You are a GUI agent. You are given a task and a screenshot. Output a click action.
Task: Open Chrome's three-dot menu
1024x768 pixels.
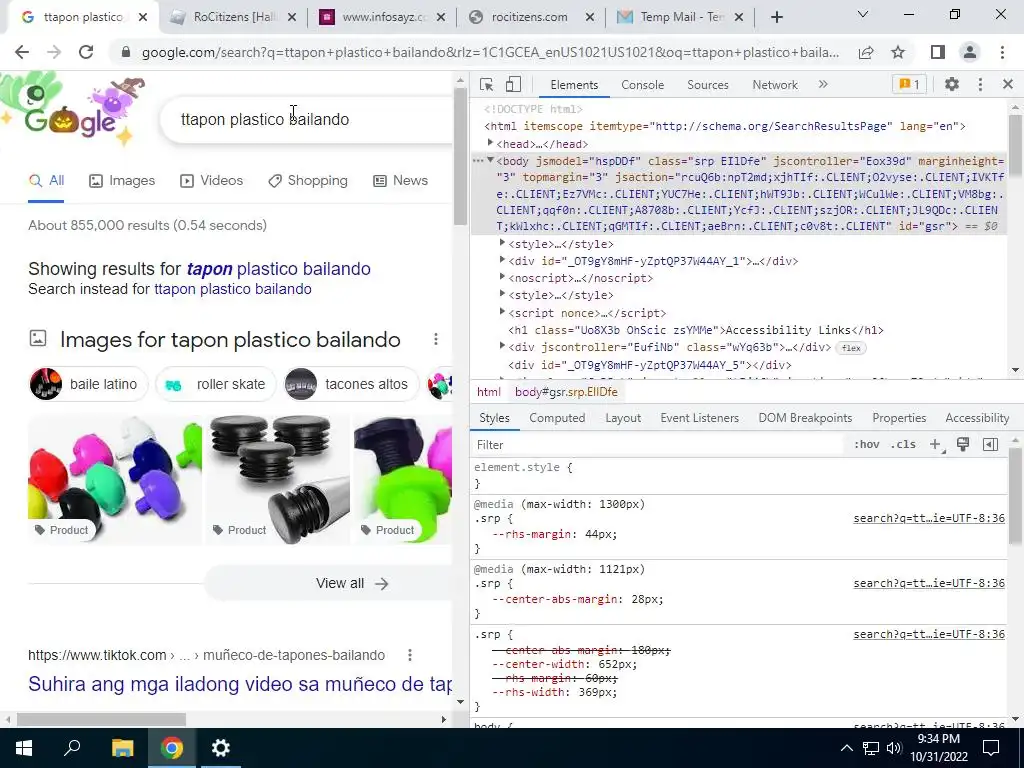[1002, 52]
